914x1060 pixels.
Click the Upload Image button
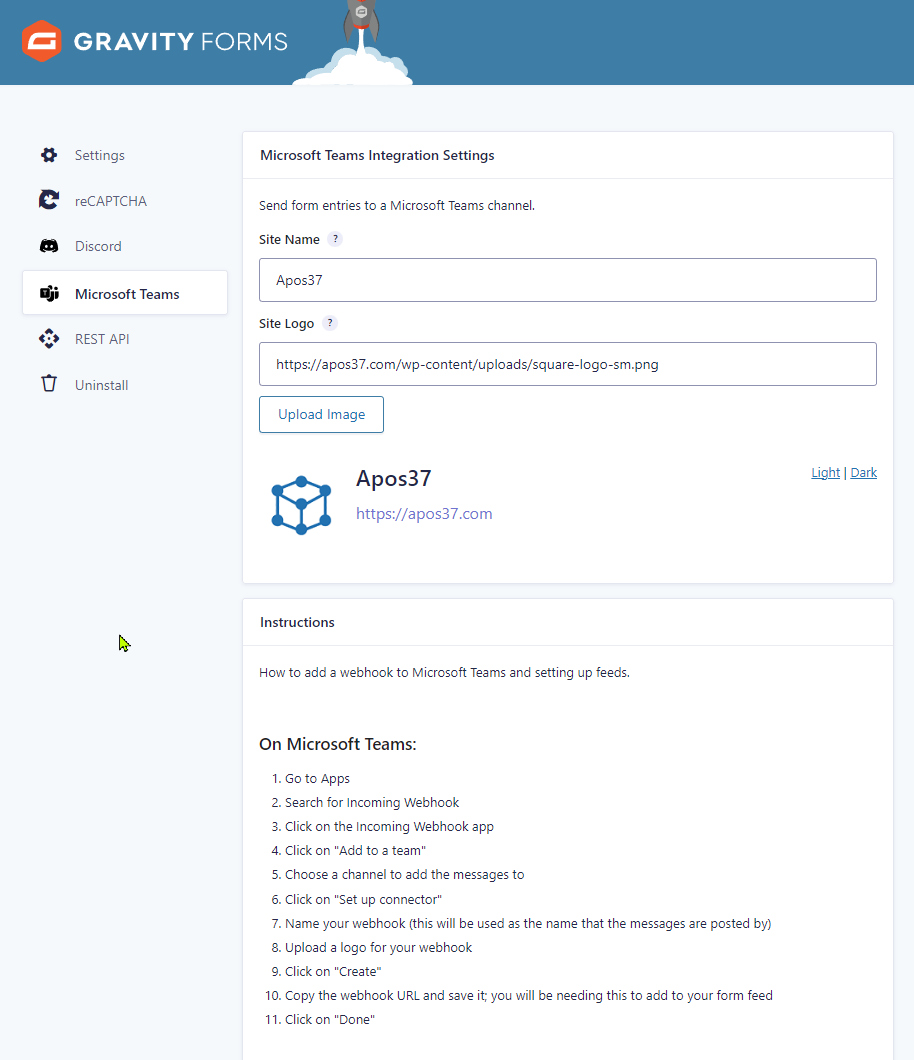321,414
